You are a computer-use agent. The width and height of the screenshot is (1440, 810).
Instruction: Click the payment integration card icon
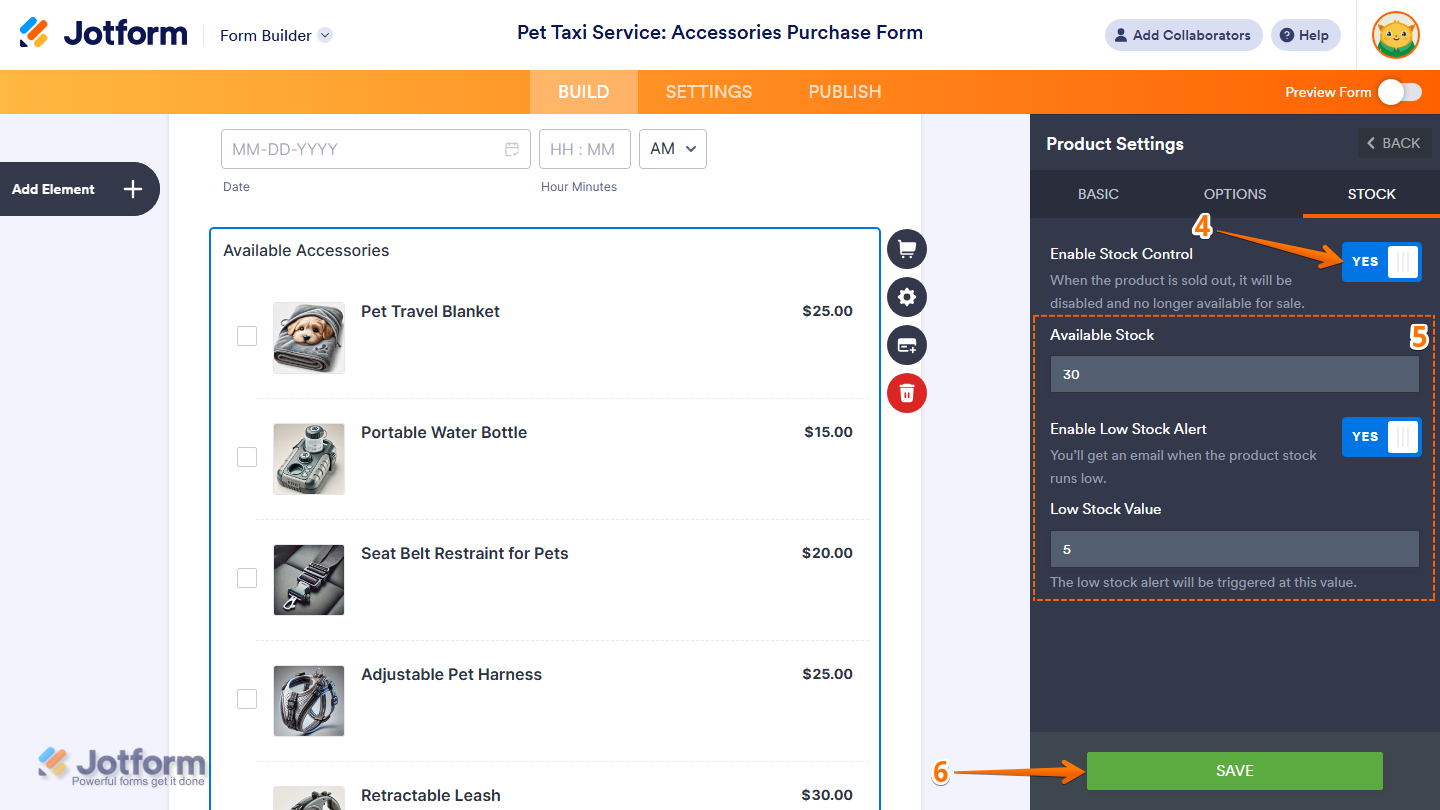pos(907,345)
